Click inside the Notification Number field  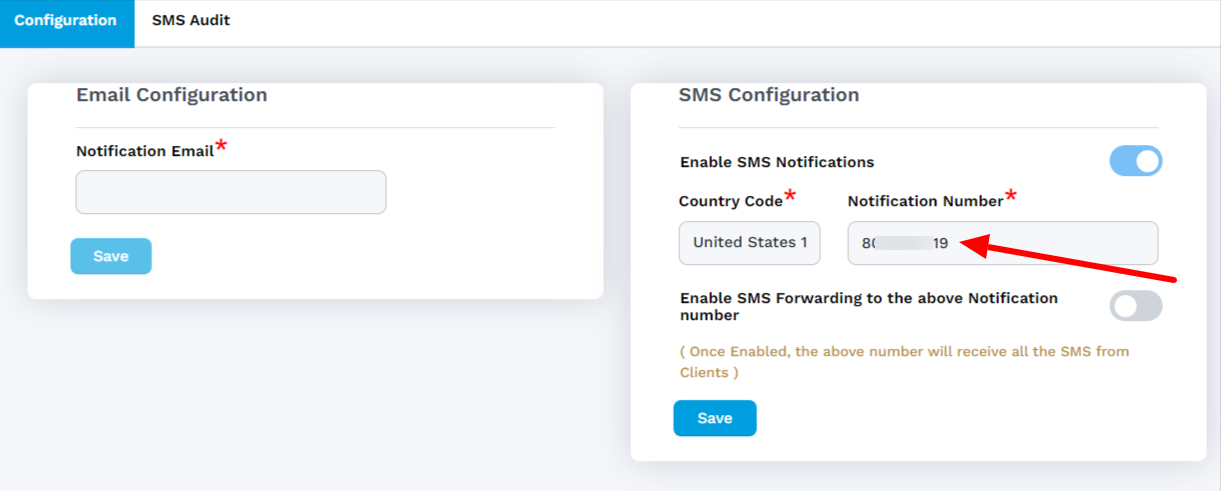(1003, 243)
